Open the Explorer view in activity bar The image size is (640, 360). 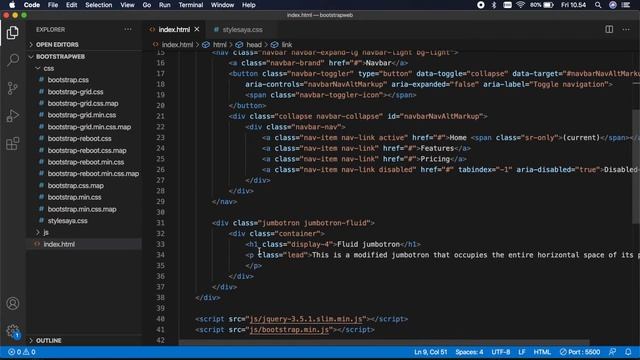[13, 33]
